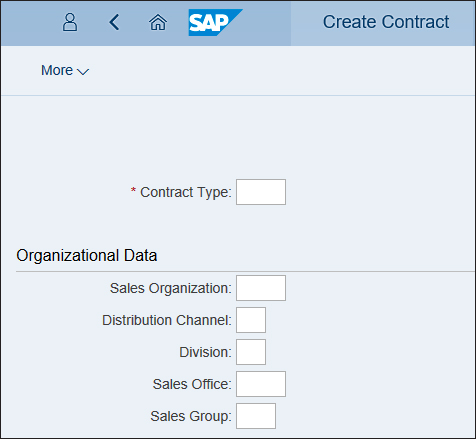Expand the More menu
The image size is (476, 439).
click(x=65, y=70)
